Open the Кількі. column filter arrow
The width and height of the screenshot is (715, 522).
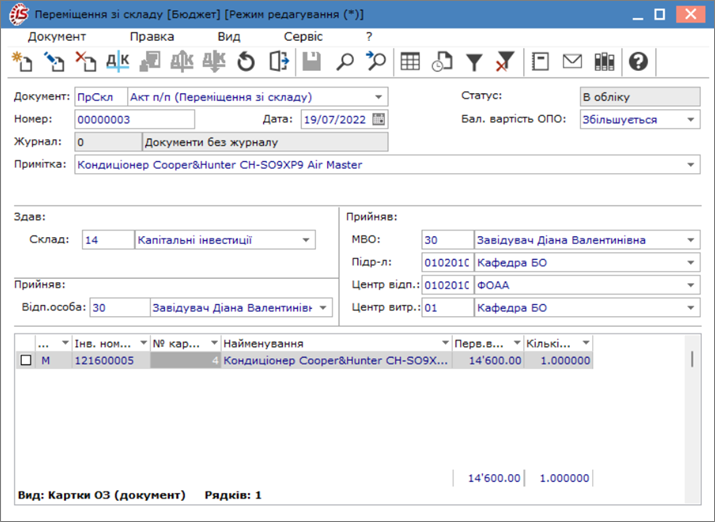[x=586, y=343]
